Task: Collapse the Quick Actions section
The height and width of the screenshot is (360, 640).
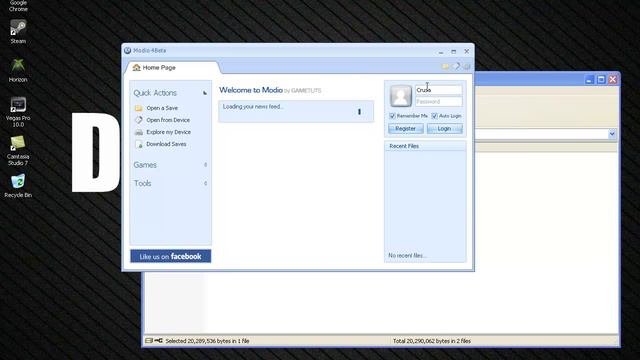Action: (x=205, y=93)
